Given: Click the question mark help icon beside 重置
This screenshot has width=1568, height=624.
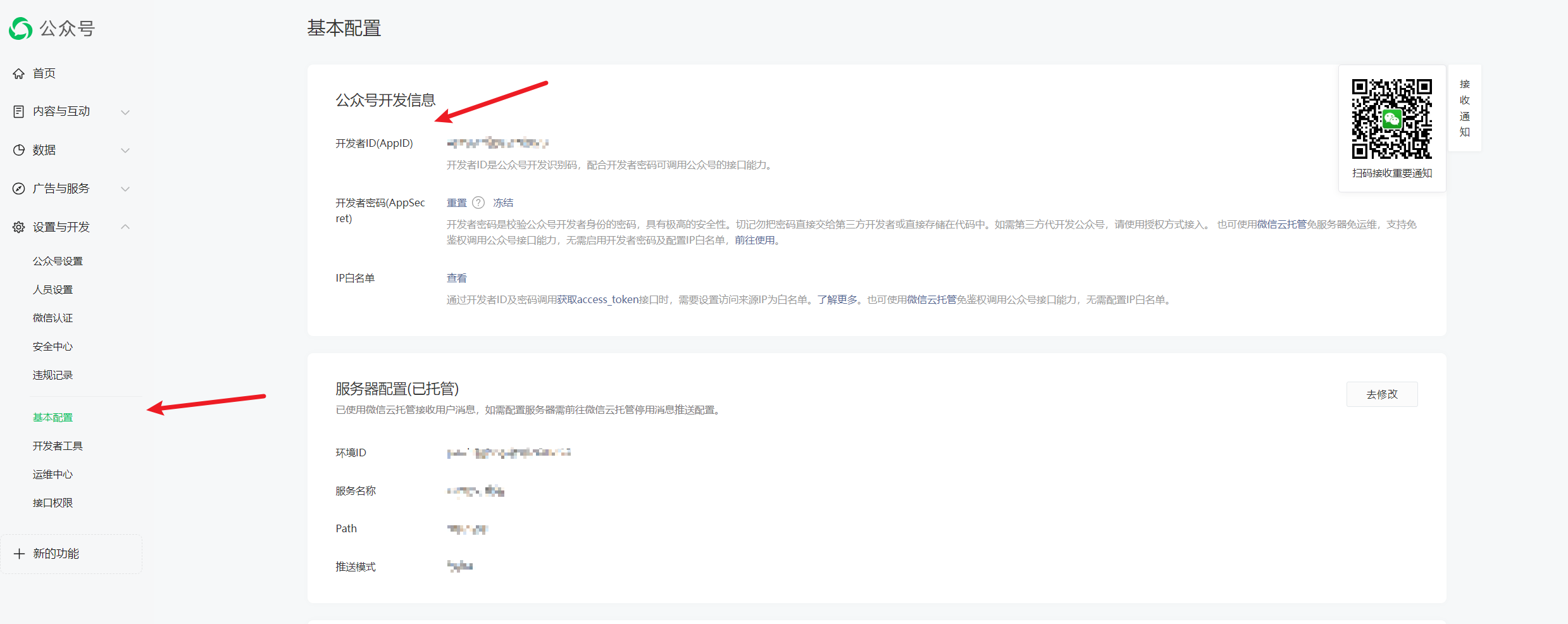Looking at the screenshot, I should (478, 203).
